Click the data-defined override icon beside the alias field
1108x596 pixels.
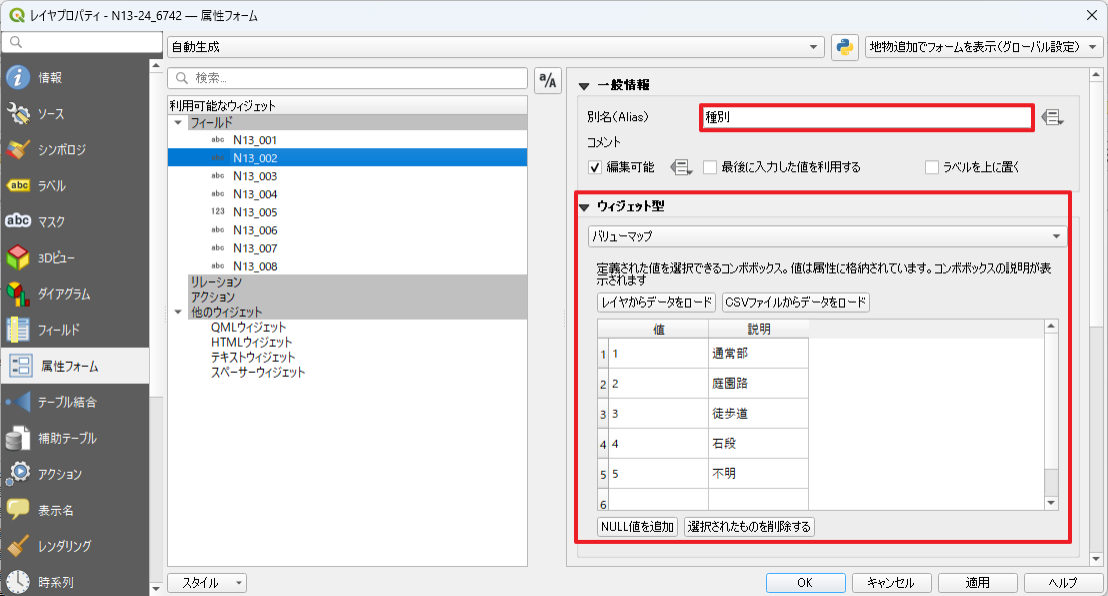coord(1051,118)
